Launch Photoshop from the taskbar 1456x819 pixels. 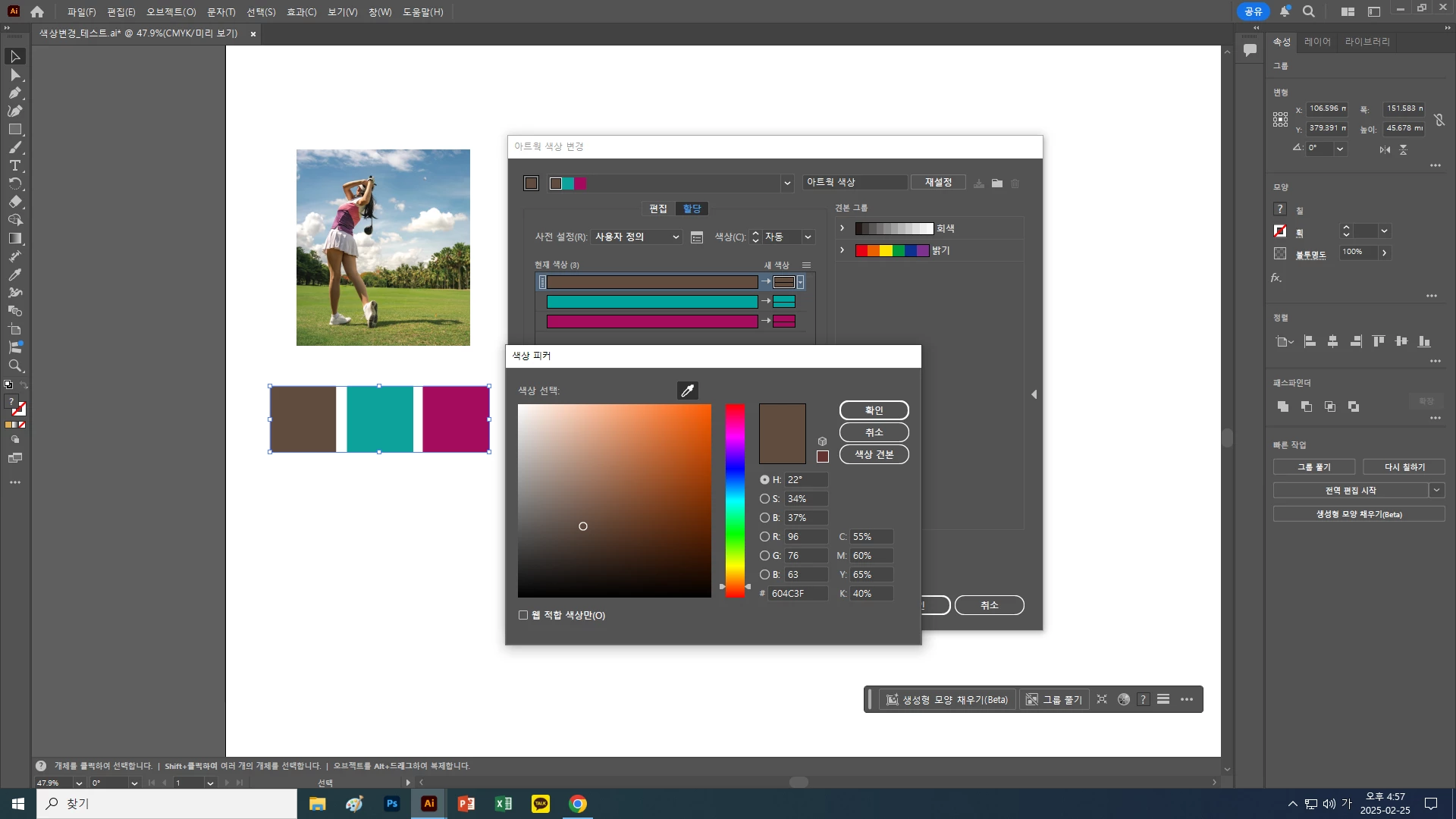tap(391, 804)
